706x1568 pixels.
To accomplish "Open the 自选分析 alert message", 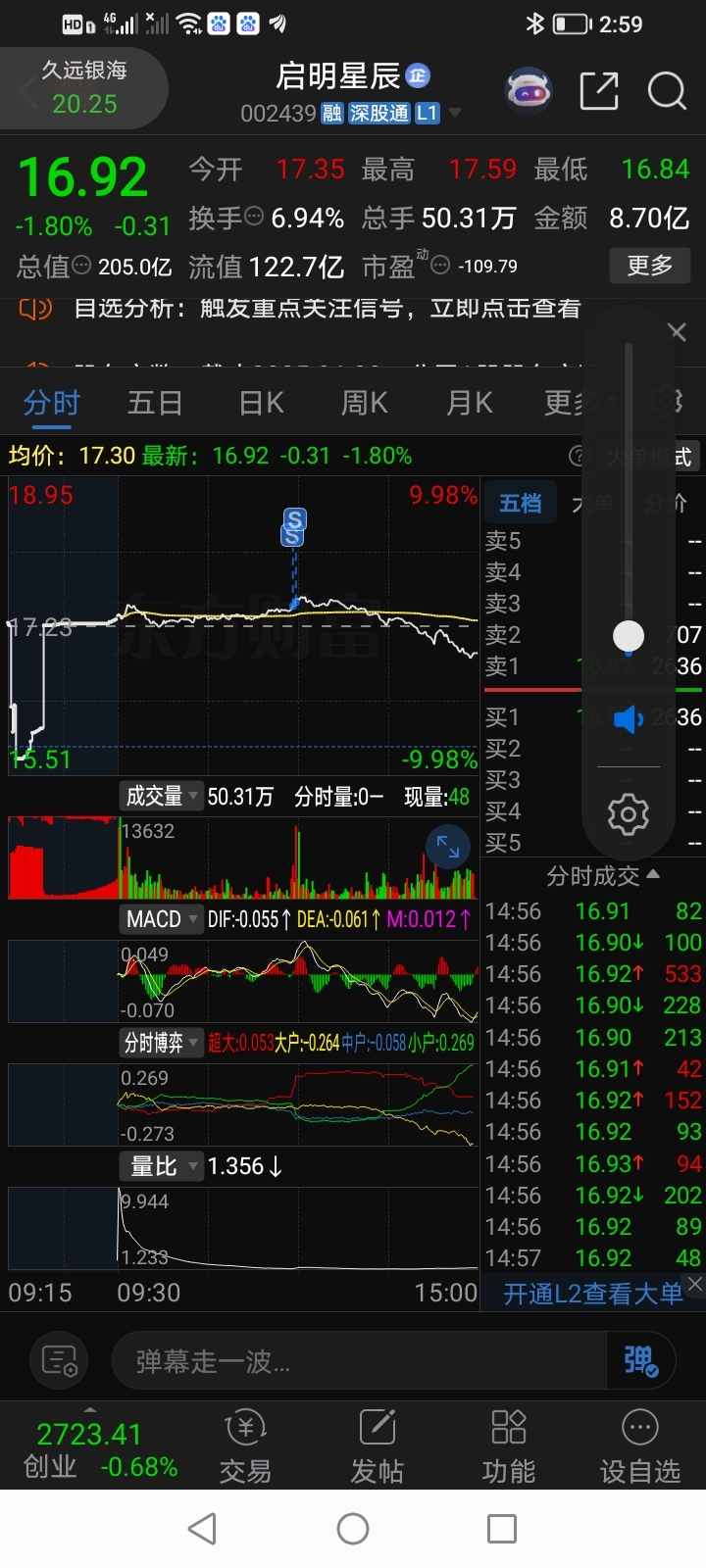I will click(328, 309).
